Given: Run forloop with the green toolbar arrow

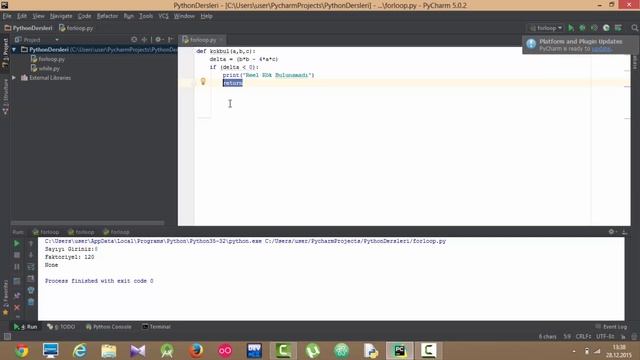Looking at the screenshot, I should 571,28.
